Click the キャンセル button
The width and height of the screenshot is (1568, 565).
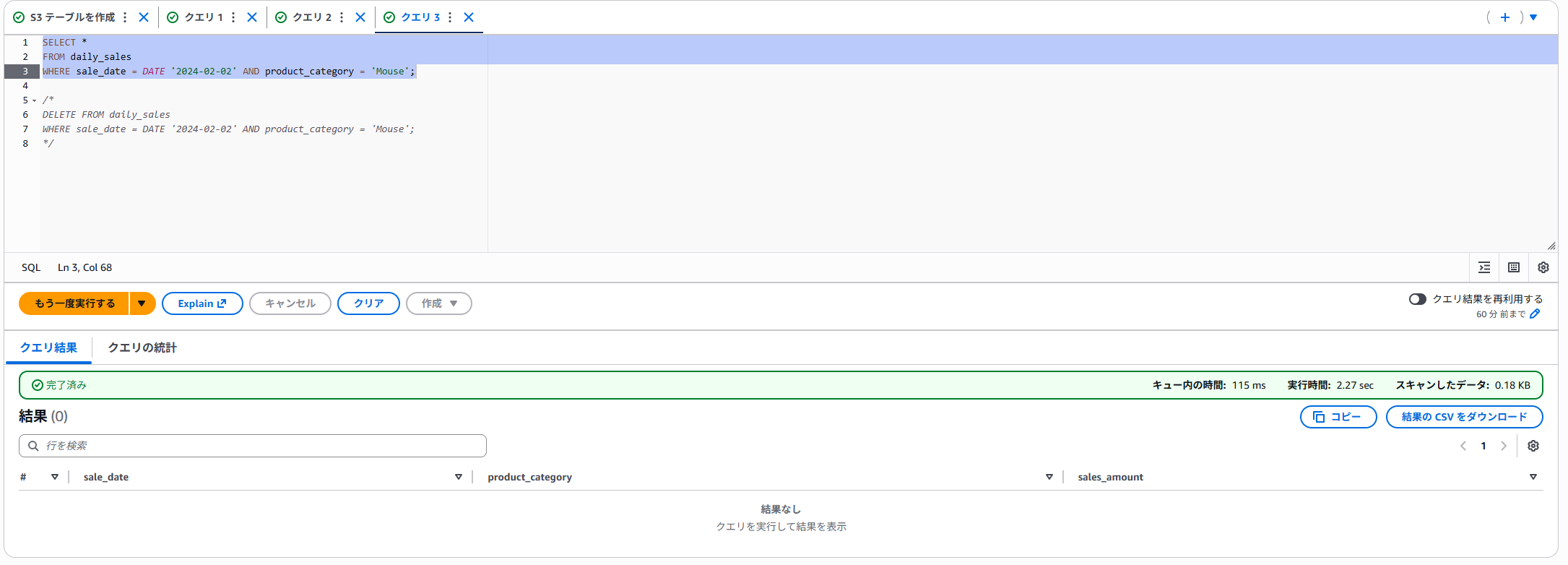point(290,303)
